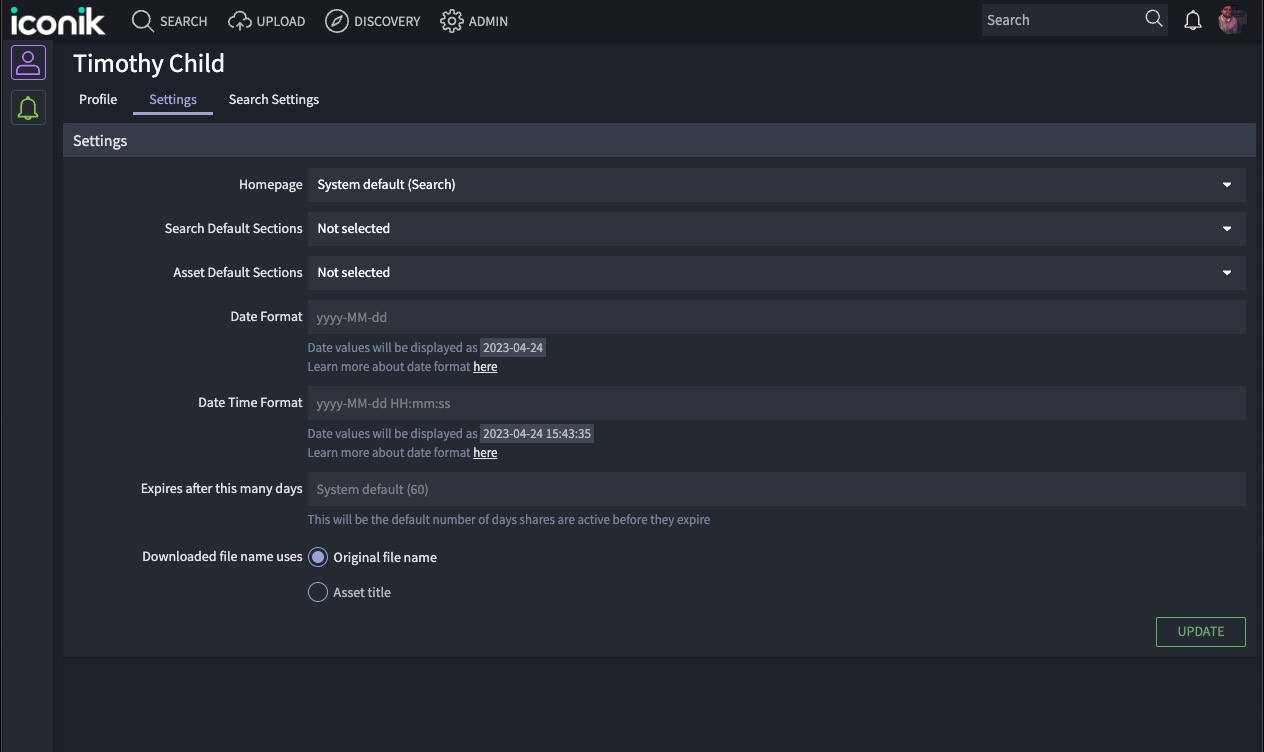The height and width of the screenshot is (752, 1264).
Task: Open the Search Settings tab
Action: [273, 99]
